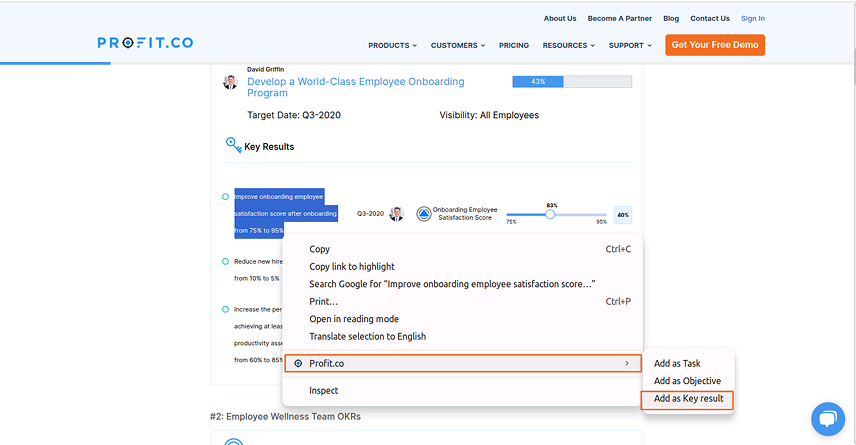
Task: Click the Get Your Free Demo button
Action: point(715,45)
